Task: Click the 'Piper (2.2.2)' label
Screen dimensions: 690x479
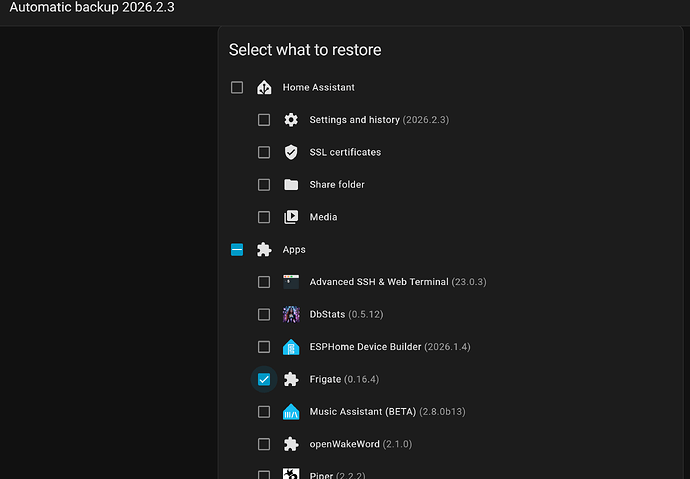Action: click(x=338, y=475)
